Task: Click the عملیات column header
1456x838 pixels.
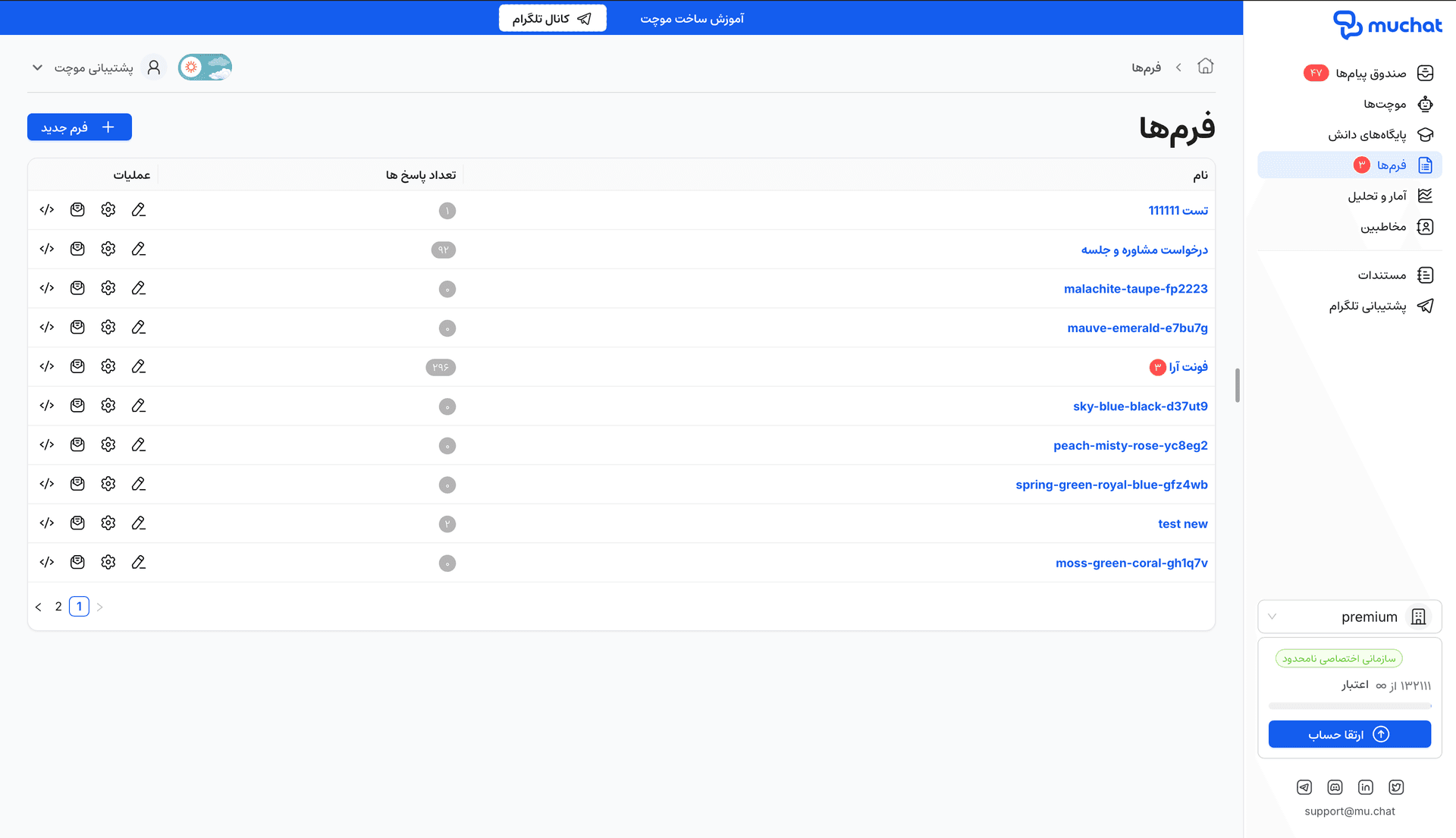Action: click(x=132, y=175)
